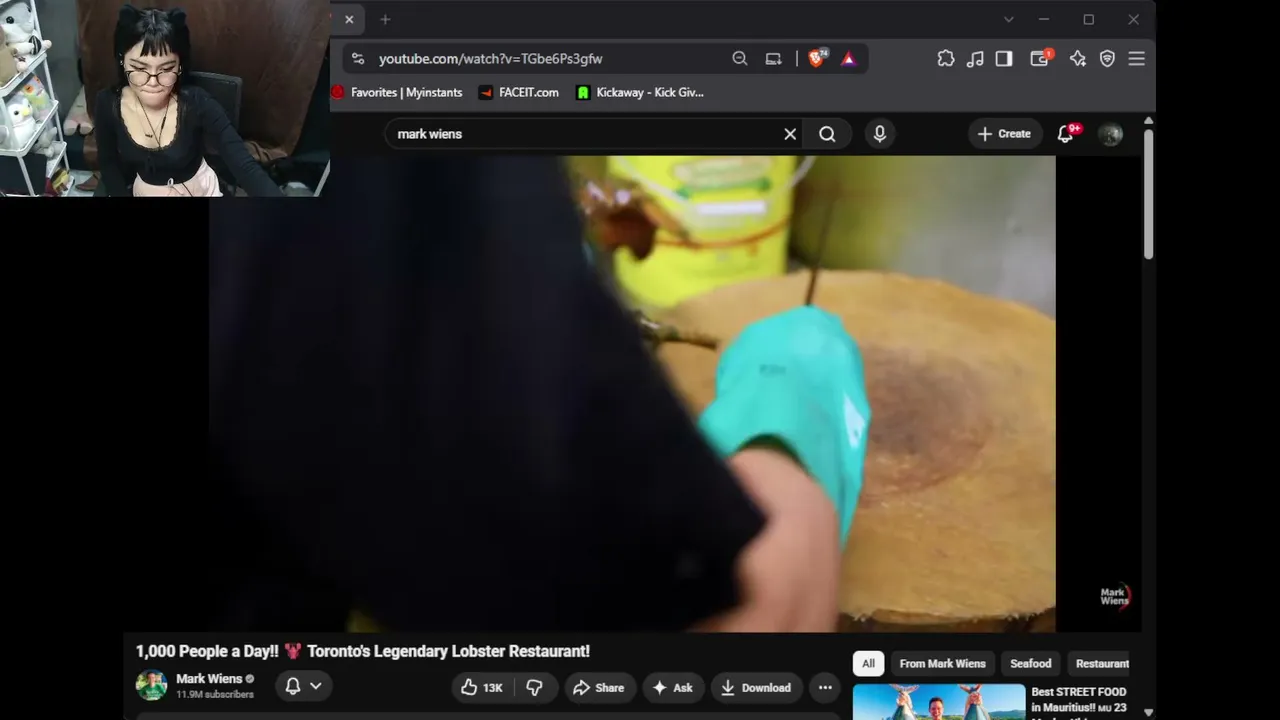
Task: Select the 'Restaurant' filter chip
Action: [1098, 663]
